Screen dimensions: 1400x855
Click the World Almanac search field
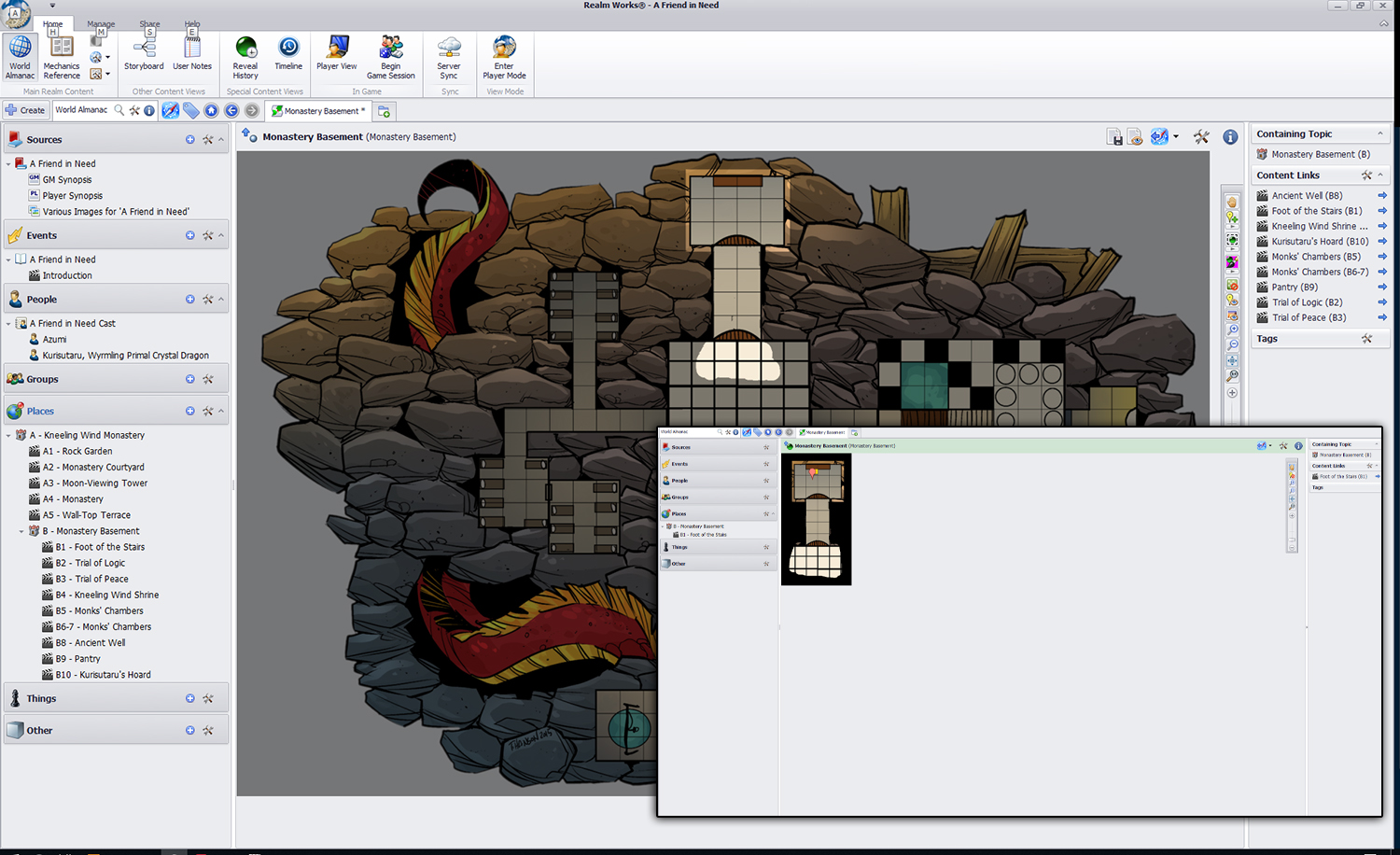[82, 110]
